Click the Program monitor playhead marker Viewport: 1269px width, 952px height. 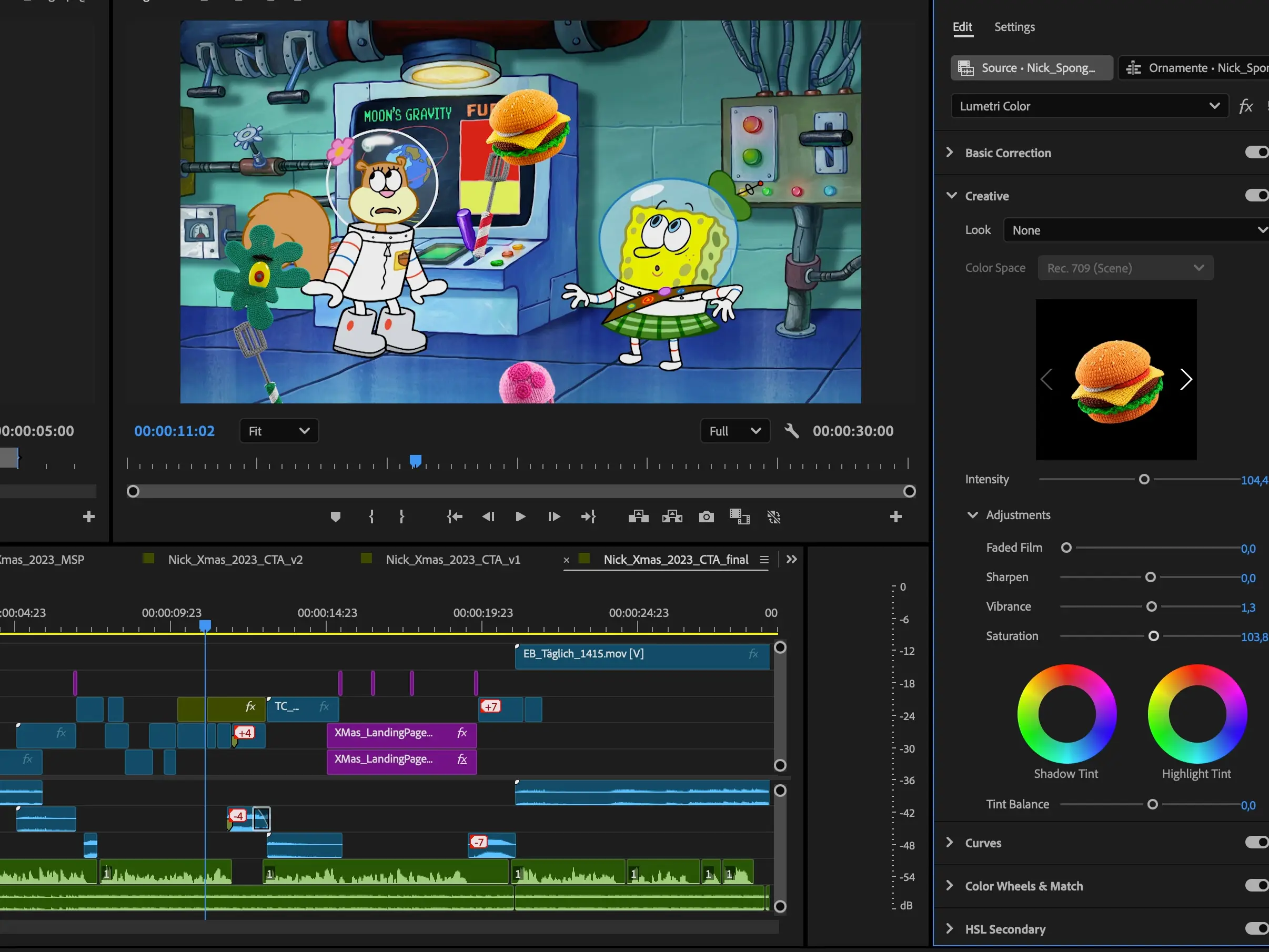(415, 461)
